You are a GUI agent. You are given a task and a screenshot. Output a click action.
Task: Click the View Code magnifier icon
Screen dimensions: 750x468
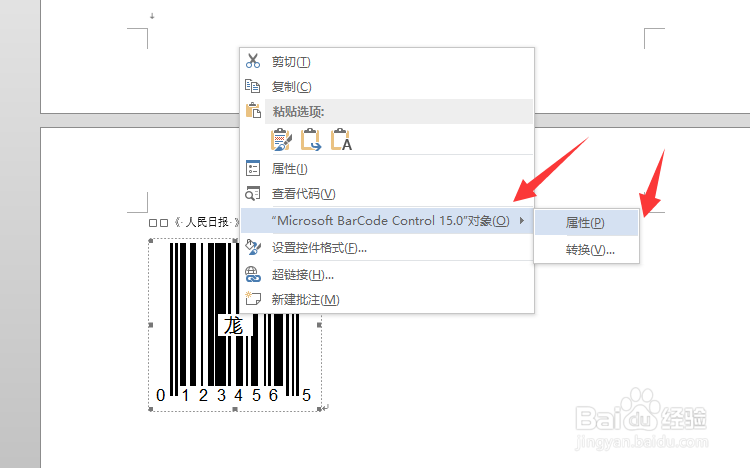(x=253, y=193)
